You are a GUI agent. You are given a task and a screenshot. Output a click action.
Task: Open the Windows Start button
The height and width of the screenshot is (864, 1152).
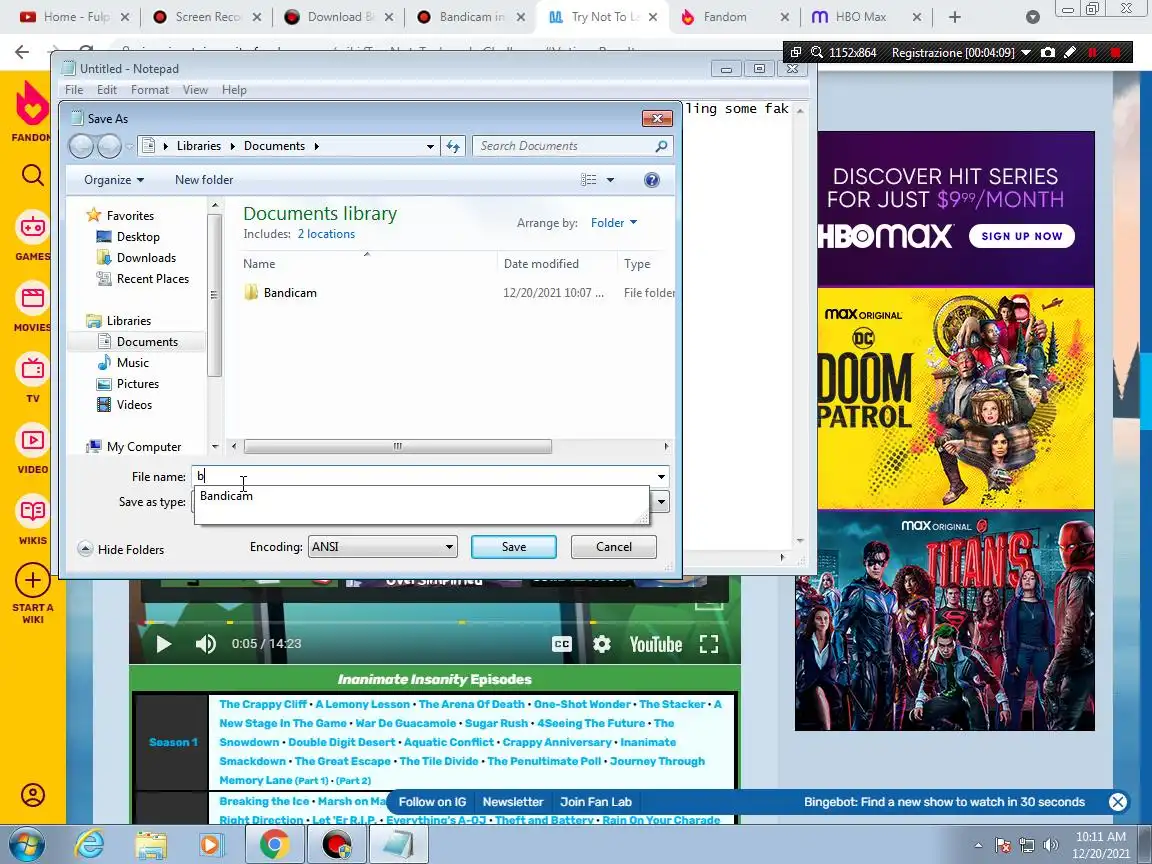[x=26, y=844]
